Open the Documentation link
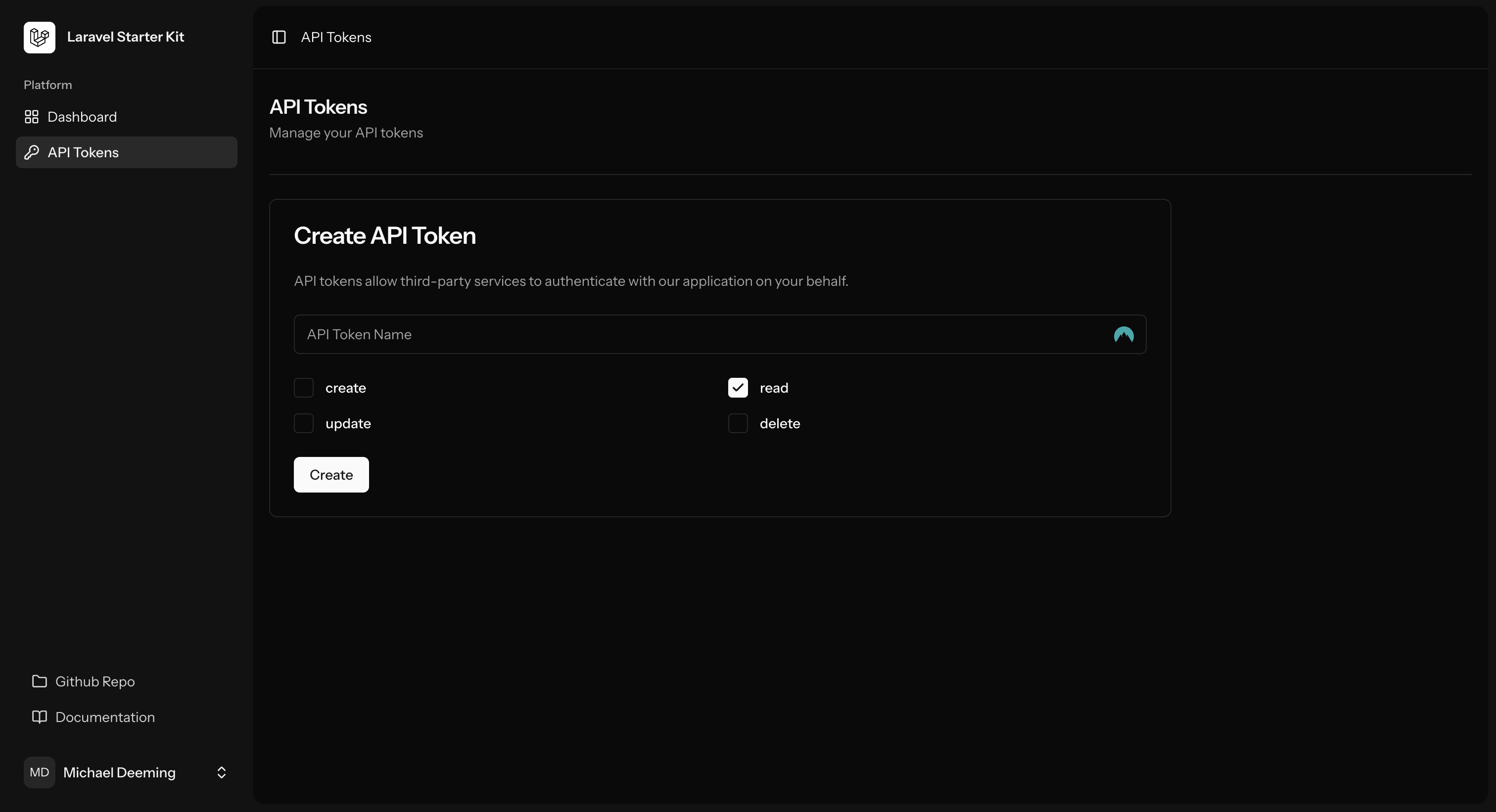 (104, 718)
